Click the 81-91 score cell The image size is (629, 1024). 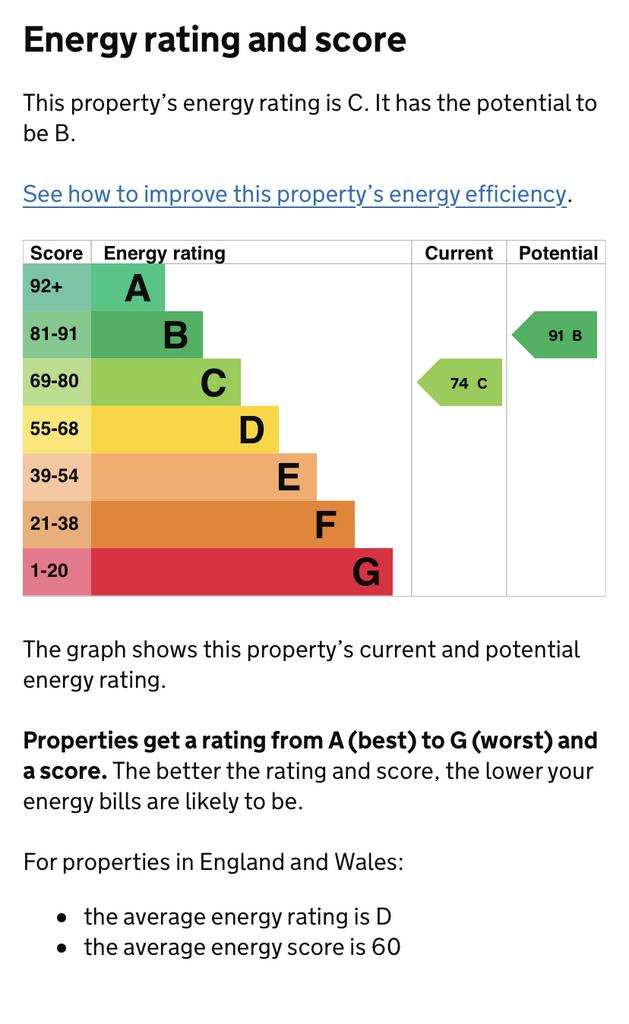pos(57,334)
